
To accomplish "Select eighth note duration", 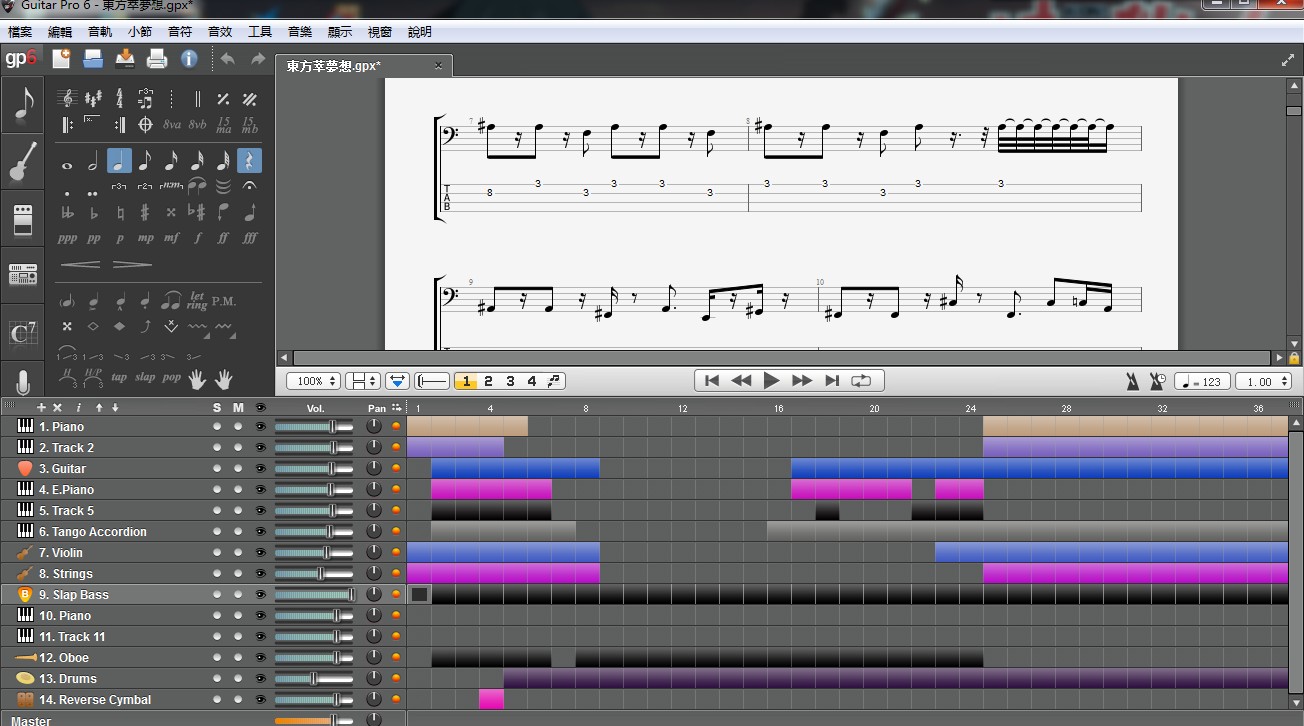I will click(145, 160).
